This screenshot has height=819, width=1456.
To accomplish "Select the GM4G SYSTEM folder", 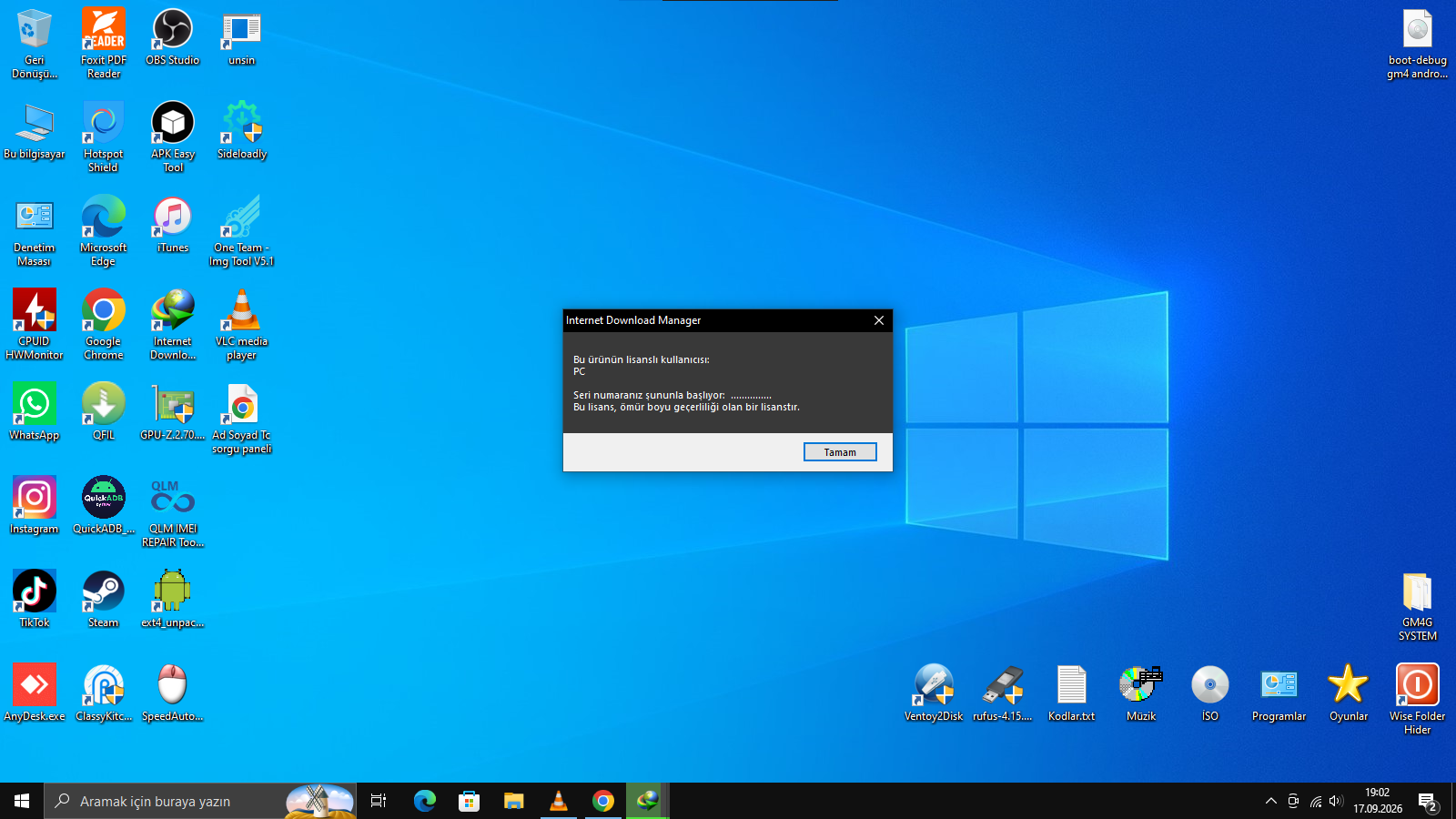I will tap(1418, 606).
